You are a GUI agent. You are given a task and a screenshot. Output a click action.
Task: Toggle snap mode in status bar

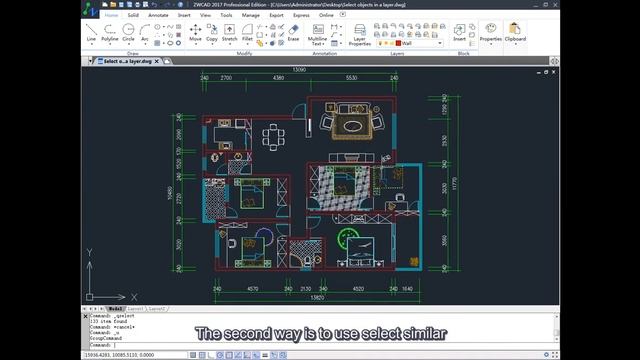coord(193,355)
